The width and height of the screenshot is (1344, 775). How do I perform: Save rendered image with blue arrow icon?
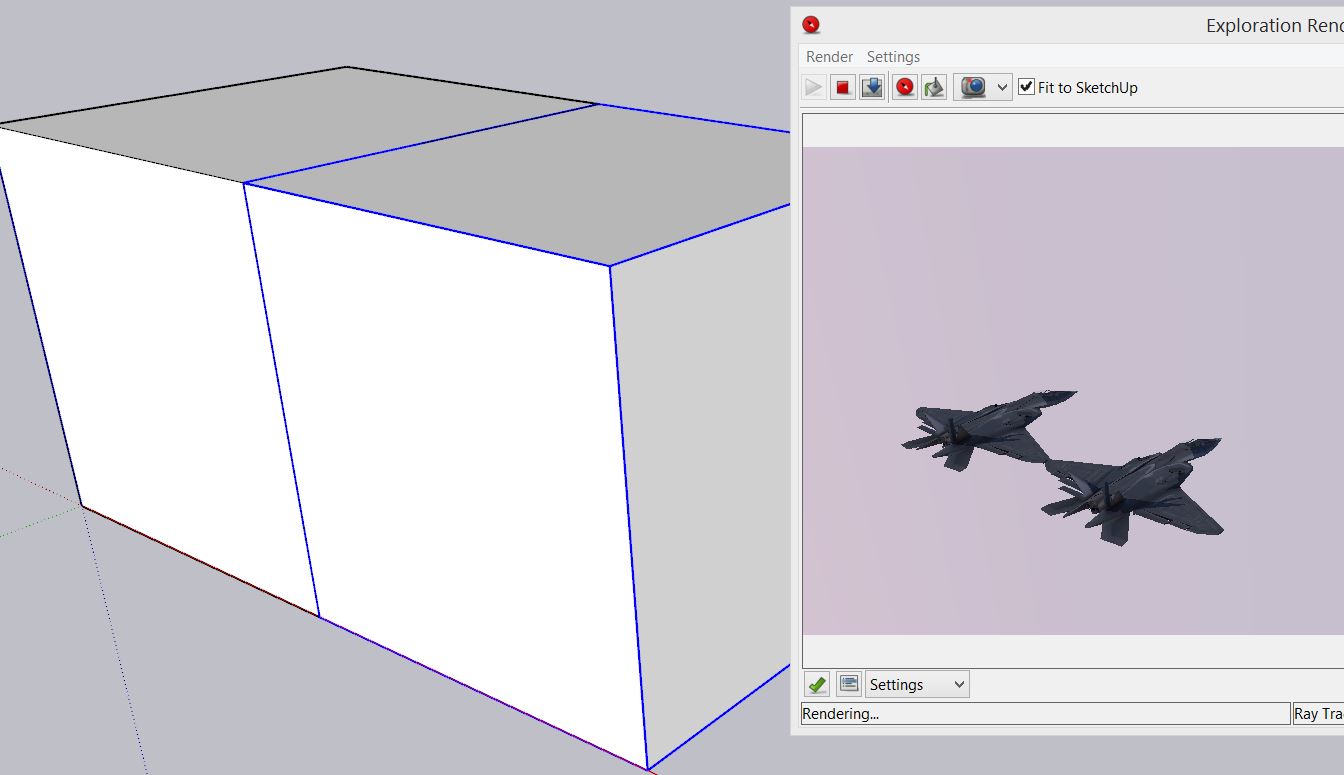point(872,87)
